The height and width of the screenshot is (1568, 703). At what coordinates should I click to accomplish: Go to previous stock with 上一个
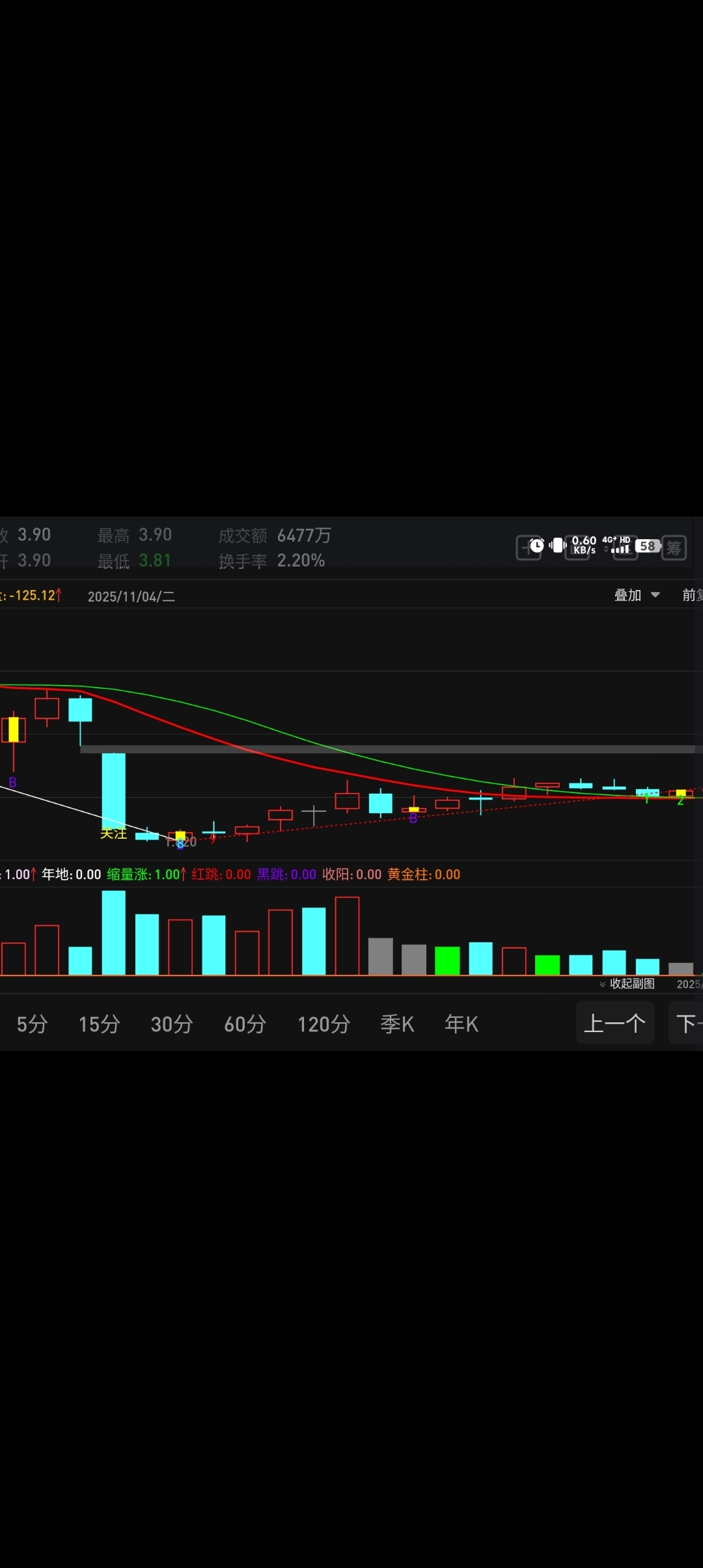tap(615, 1023)
